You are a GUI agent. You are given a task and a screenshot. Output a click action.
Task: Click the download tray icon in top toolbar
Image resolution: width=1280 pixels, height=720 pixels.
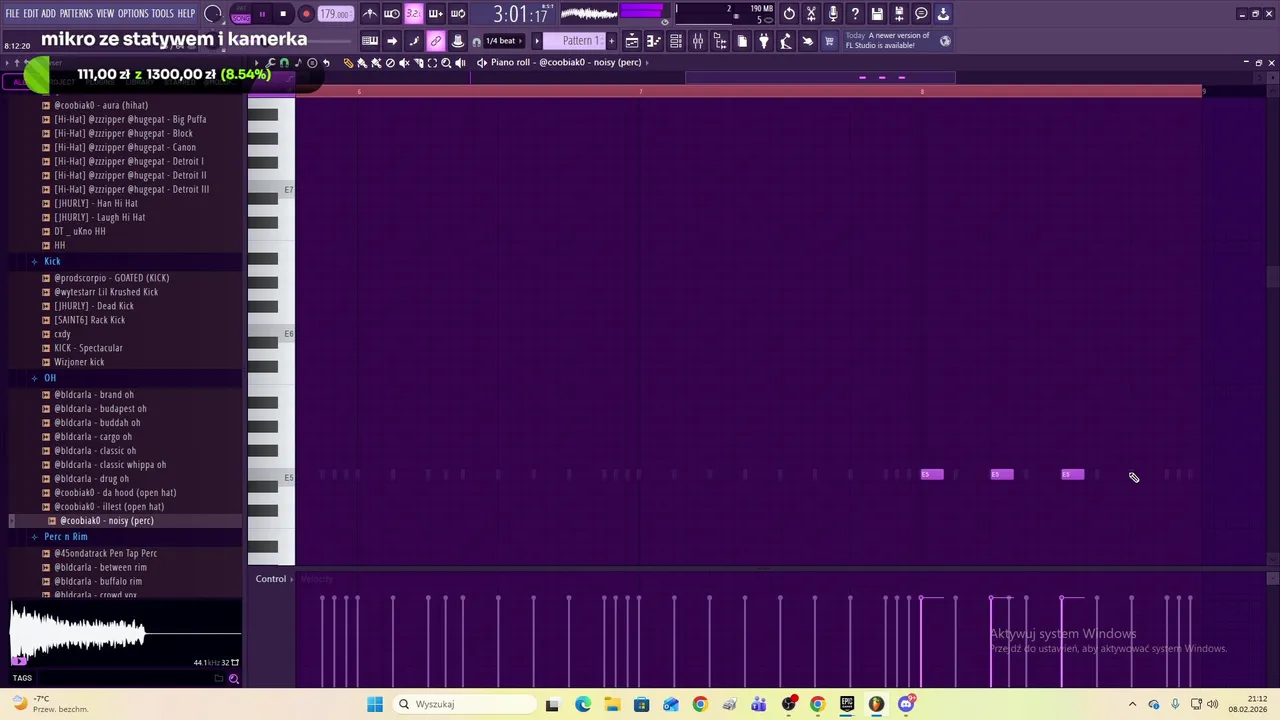[943, 14]
